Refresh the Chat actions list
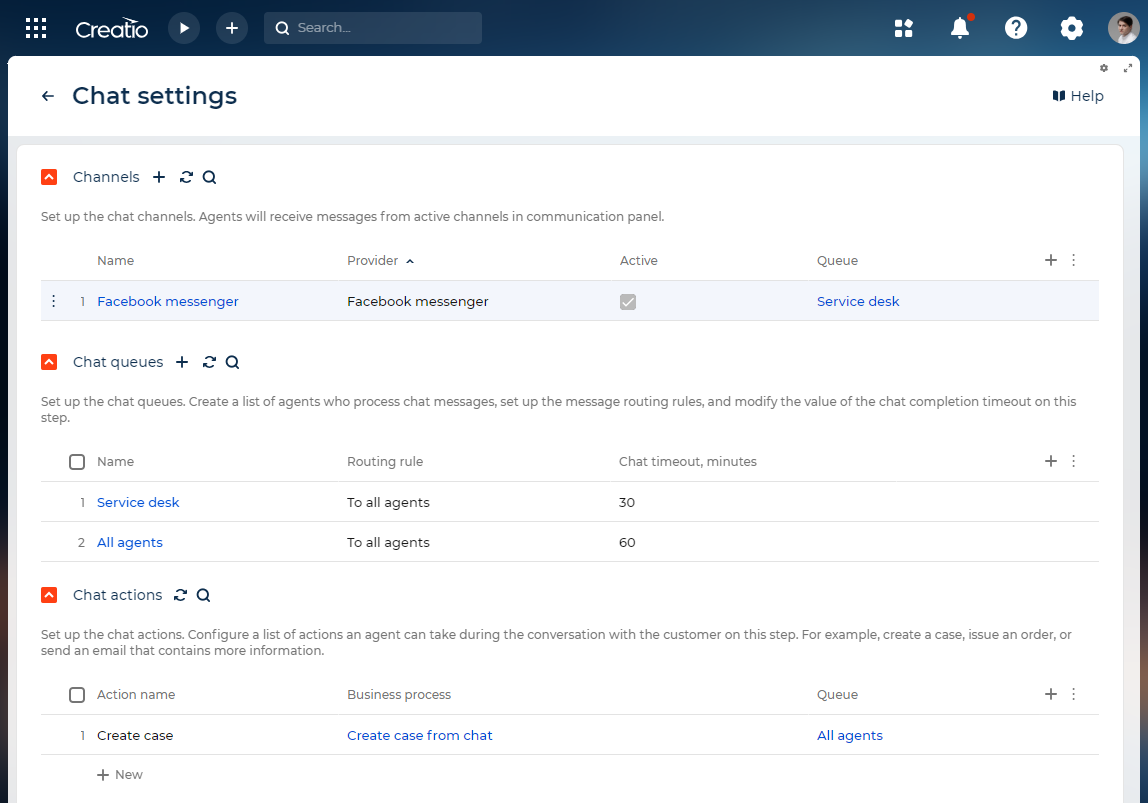Viewport: 1148px width, 803px height. (180, 595)
